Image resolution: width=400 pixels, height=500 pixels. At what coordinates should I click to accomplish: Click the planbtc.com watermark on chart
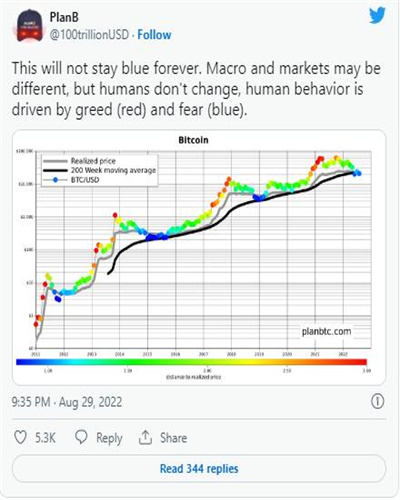[x=326, y=331]
